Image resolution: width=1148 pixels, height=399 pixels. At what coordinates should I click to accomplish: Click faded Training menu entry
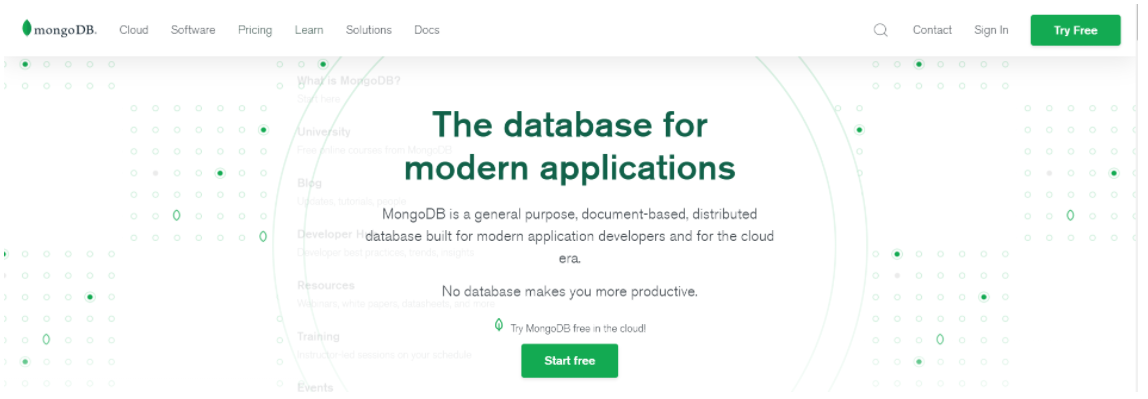pyautogui.click(x=318, y=337)
